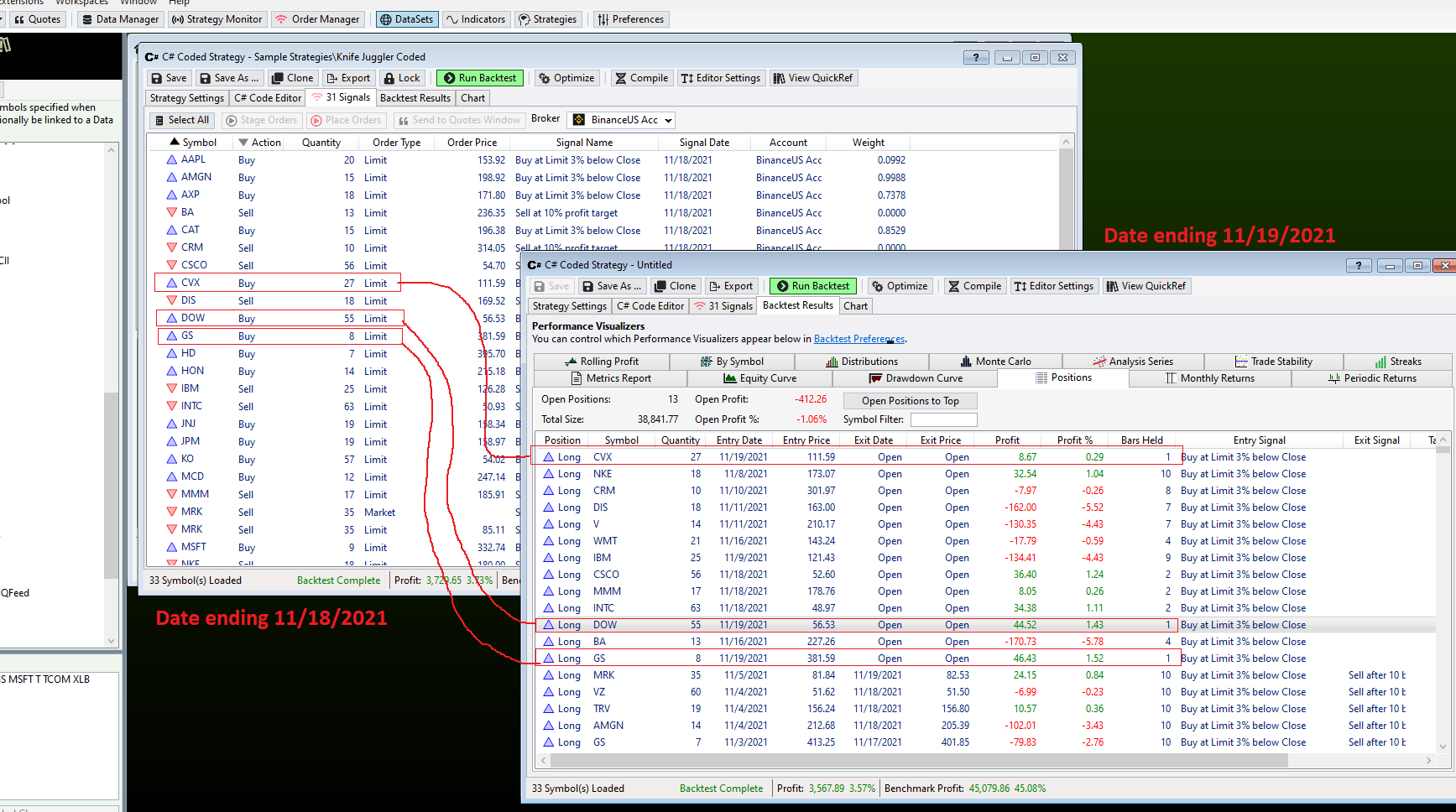The width and height of the screenshot is (1456, 812).
Task: Click Compile in the Knife Juggler toolbar
Action: click(x=642, y=78)
